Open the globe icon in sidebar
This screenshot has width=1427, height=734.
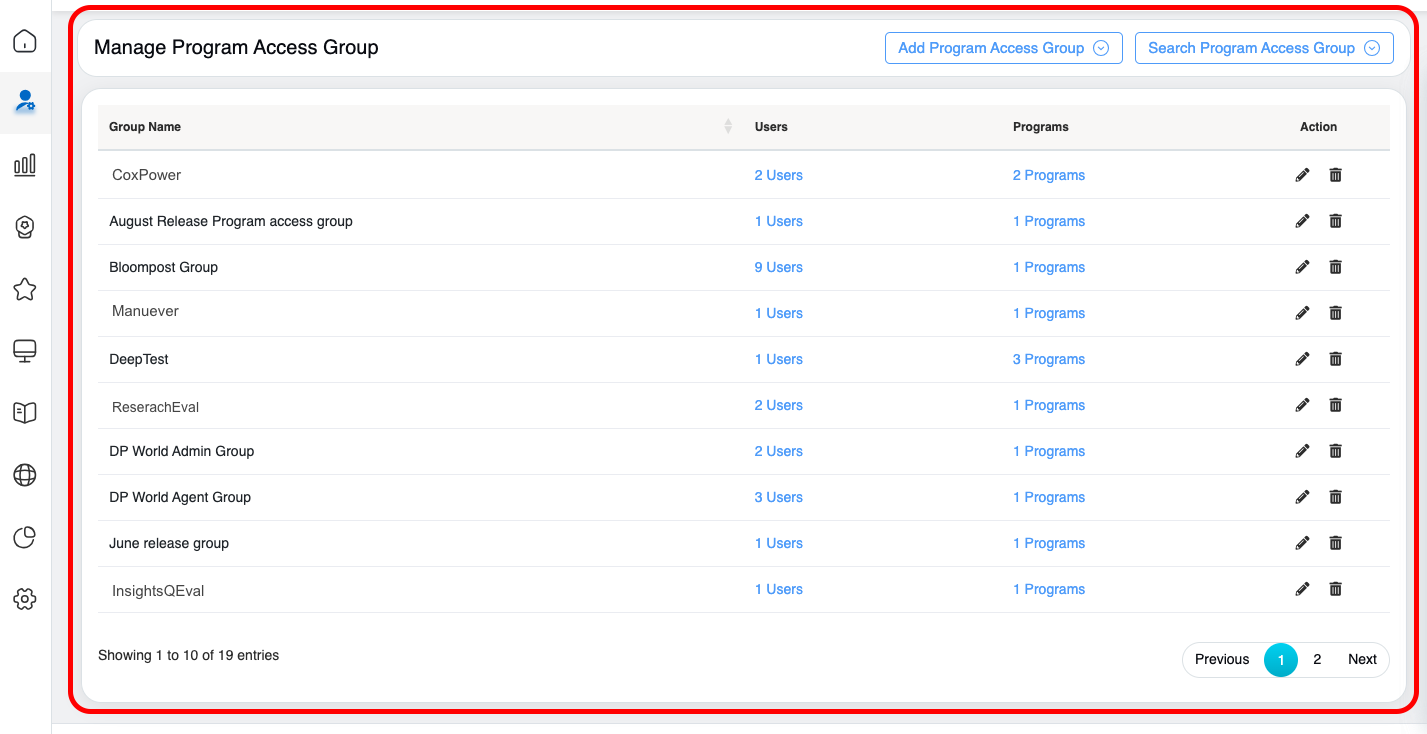tap(25, 475)
